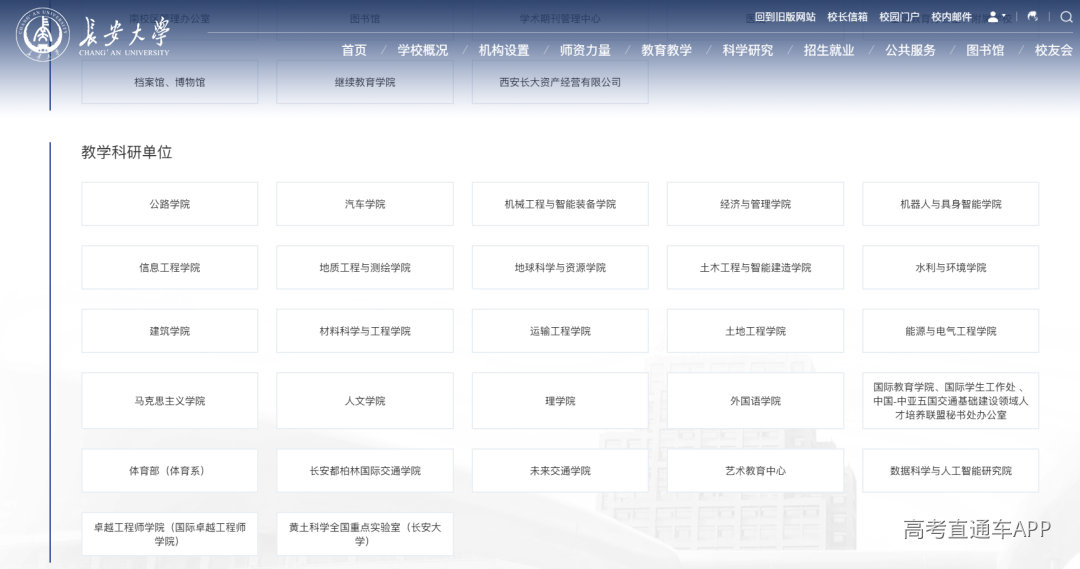Open 公共服务 menu
The height and width of the screenshot is (569, 1080).
click(x=910, y=50)
